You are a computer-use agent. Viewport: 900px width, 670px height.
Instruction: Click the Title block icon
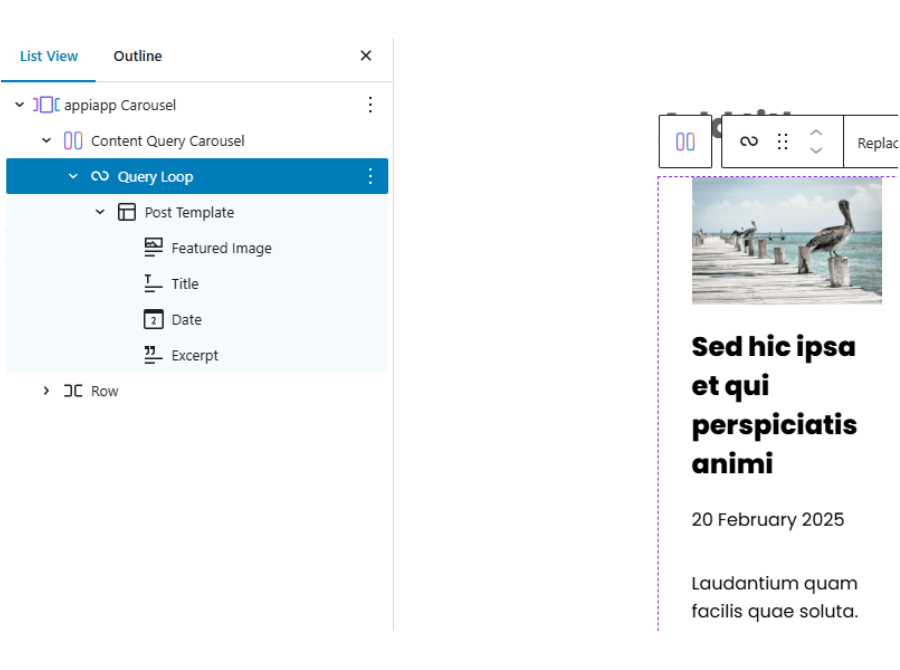(153, 284)
